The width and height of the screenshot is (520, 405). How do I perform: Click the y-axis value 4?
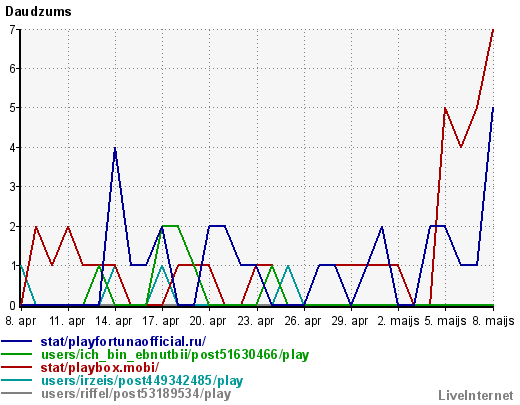pos(13,148)
